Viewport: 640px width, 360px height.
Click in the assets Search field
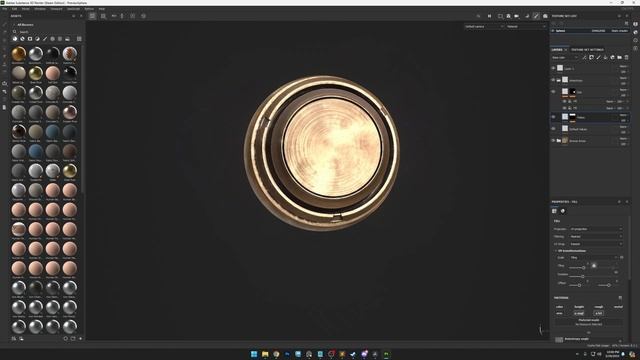pos(48,31)
